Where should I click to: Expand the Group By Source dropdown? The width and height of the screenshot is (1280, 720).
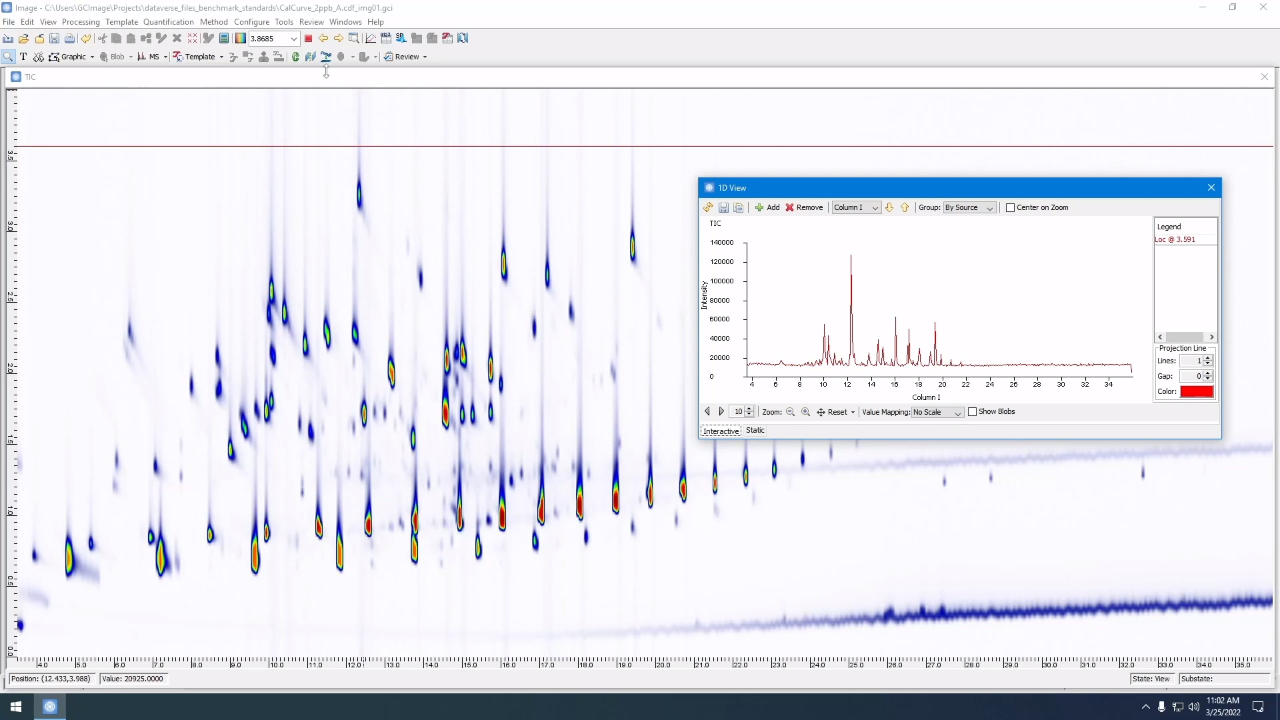coord(969,208)
